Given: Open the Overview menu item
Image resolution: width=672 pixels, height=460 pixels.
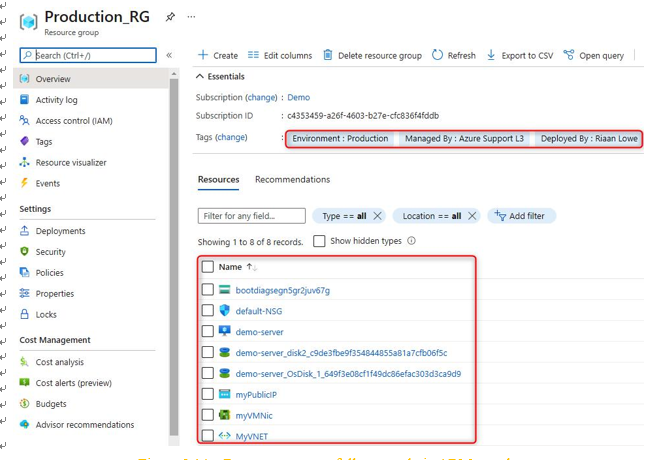Looking at the screenshot, I should 91,79.
